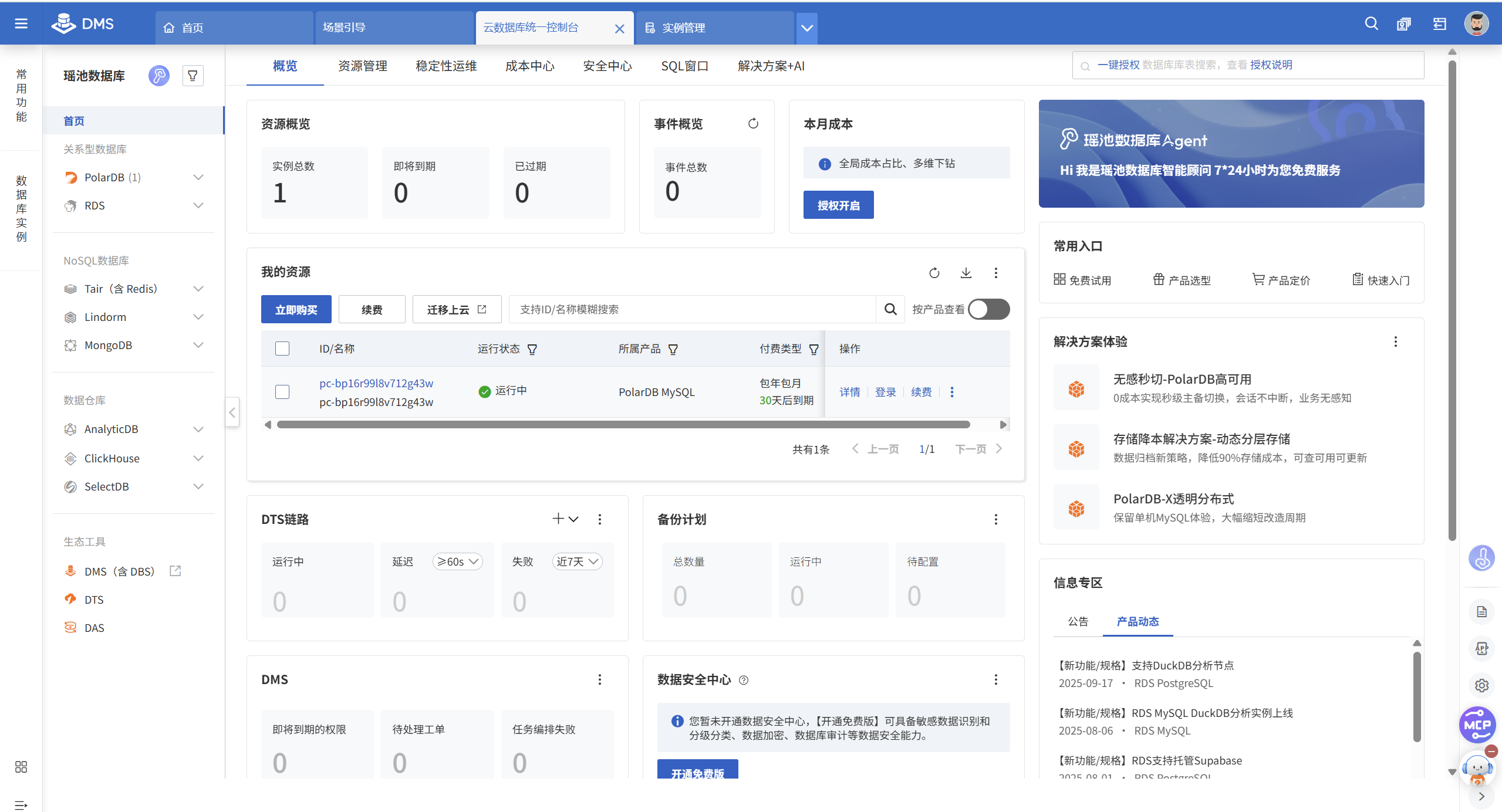
Task: Open the settings gear on right rail
Action: 1482,685
